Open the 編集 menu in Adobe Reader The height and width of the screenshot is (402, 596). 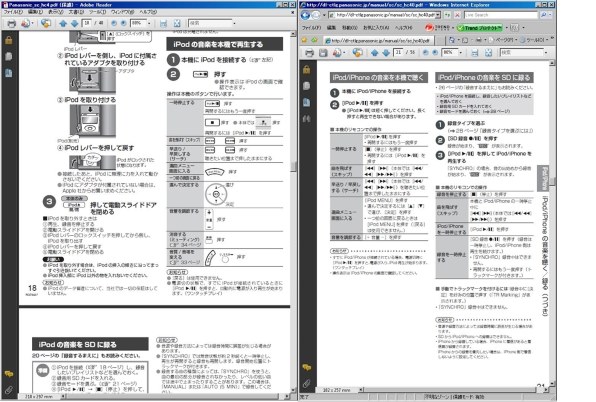[35, 12]
